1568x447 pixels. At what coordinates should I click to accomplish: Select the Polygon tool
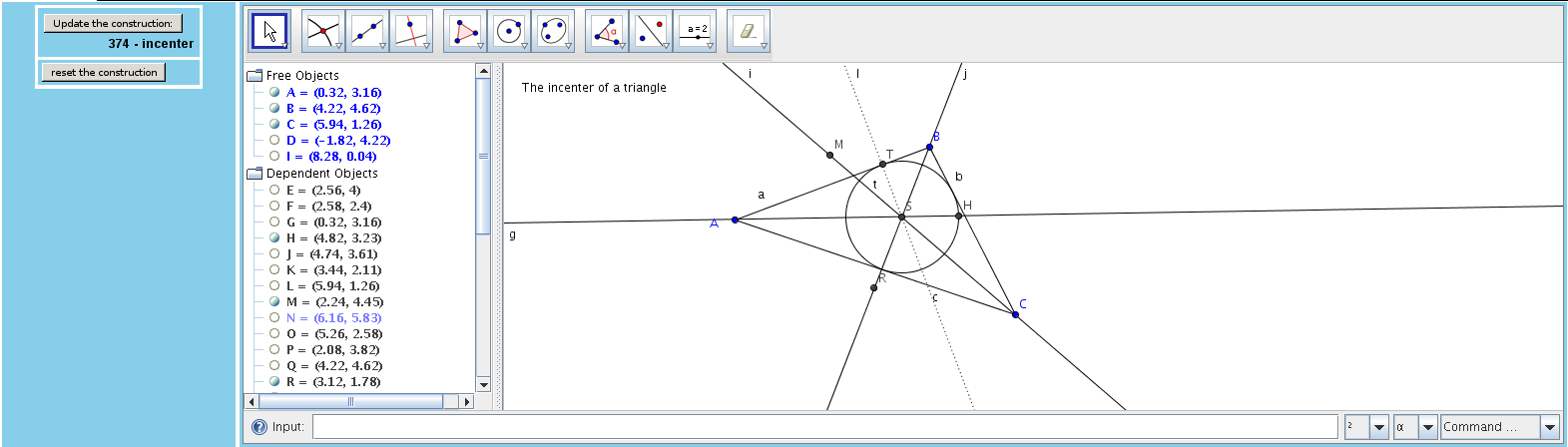coord(464,31)
